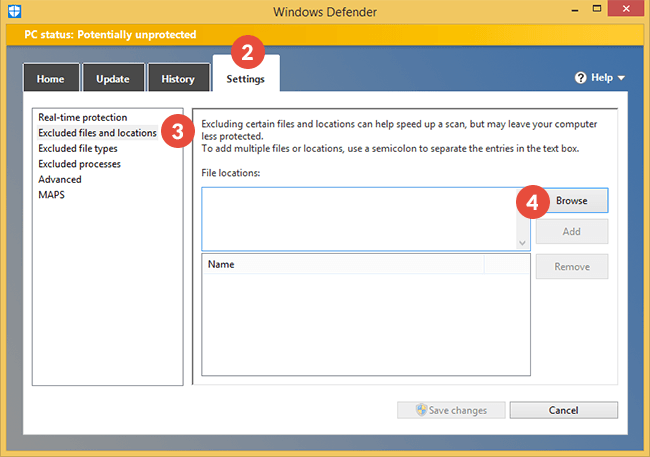
Task: Click the Browse button
Action: click(x=572, y=201)
